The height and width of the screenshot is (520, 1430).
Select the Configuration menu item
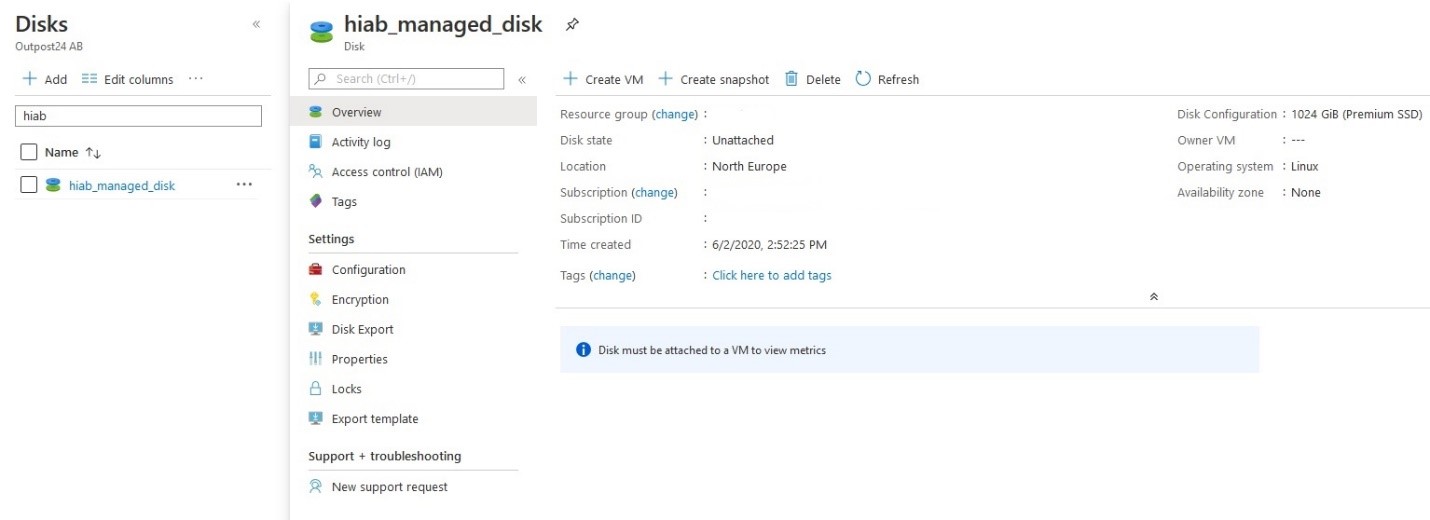[368, 270]
